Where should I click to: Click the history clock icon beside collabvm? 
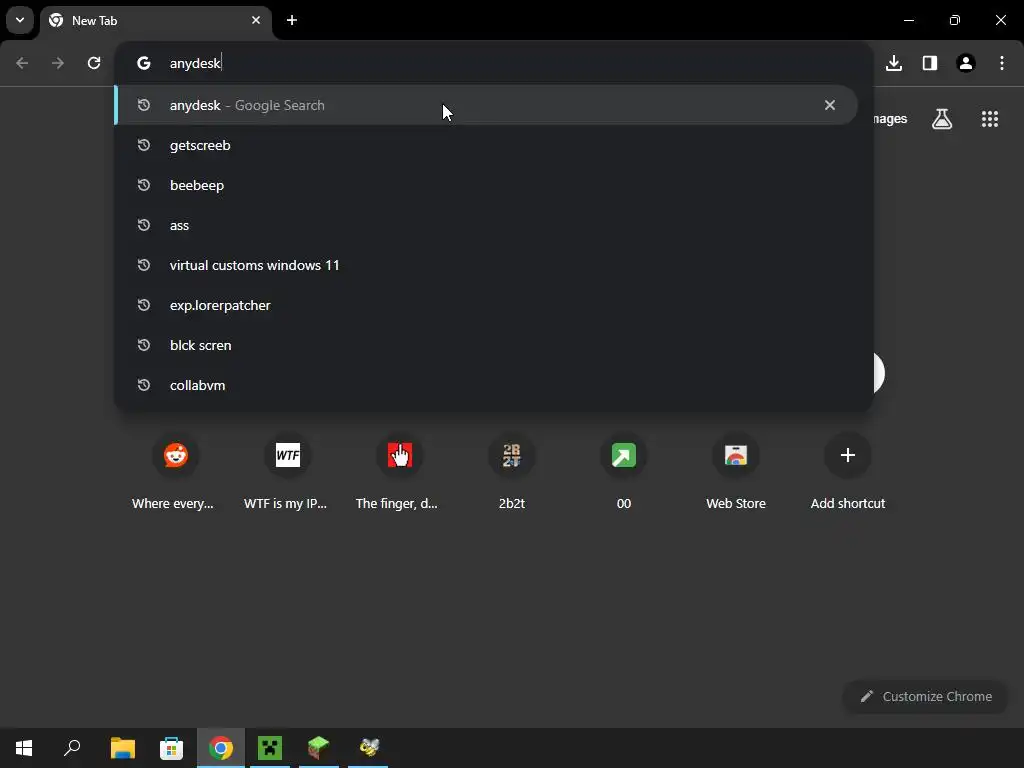(144, 385)
